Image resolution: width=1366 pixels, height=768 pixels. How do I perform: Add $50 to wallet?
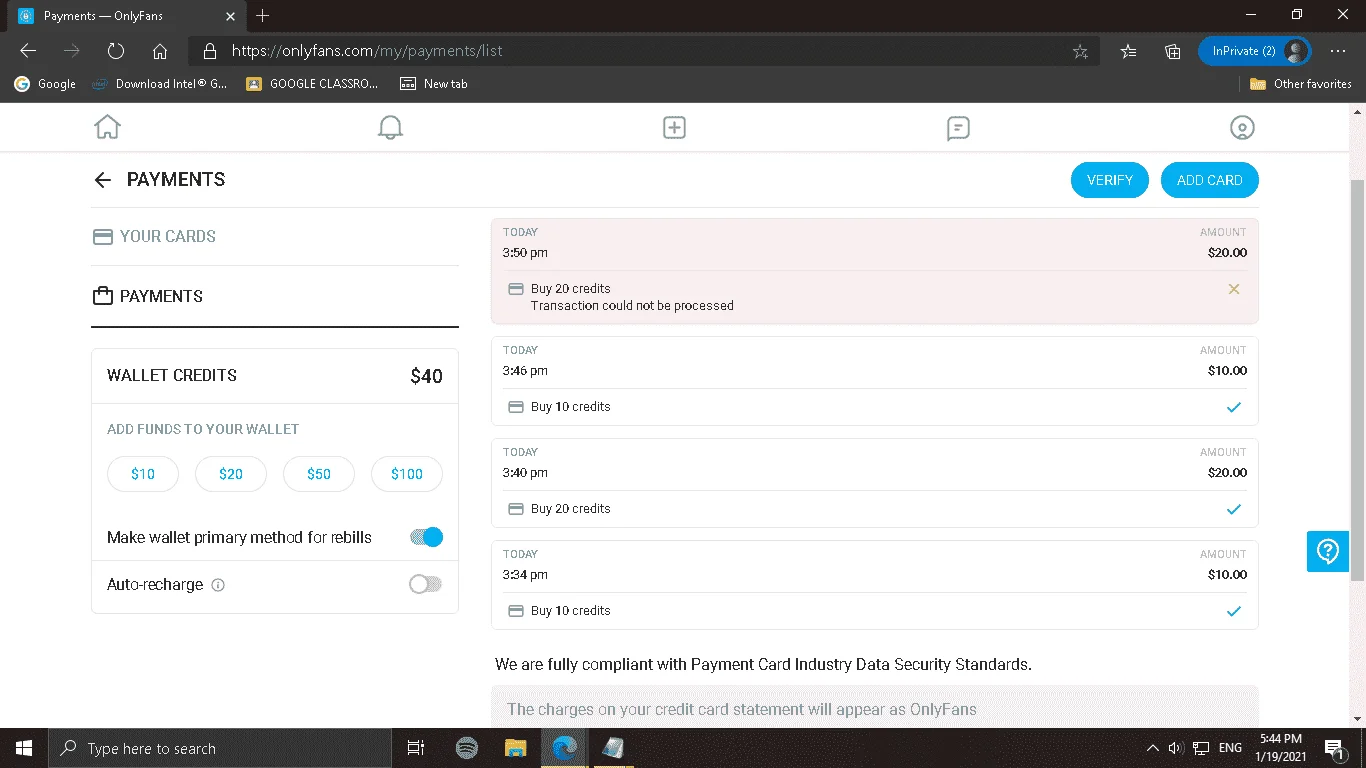[319, 474]
